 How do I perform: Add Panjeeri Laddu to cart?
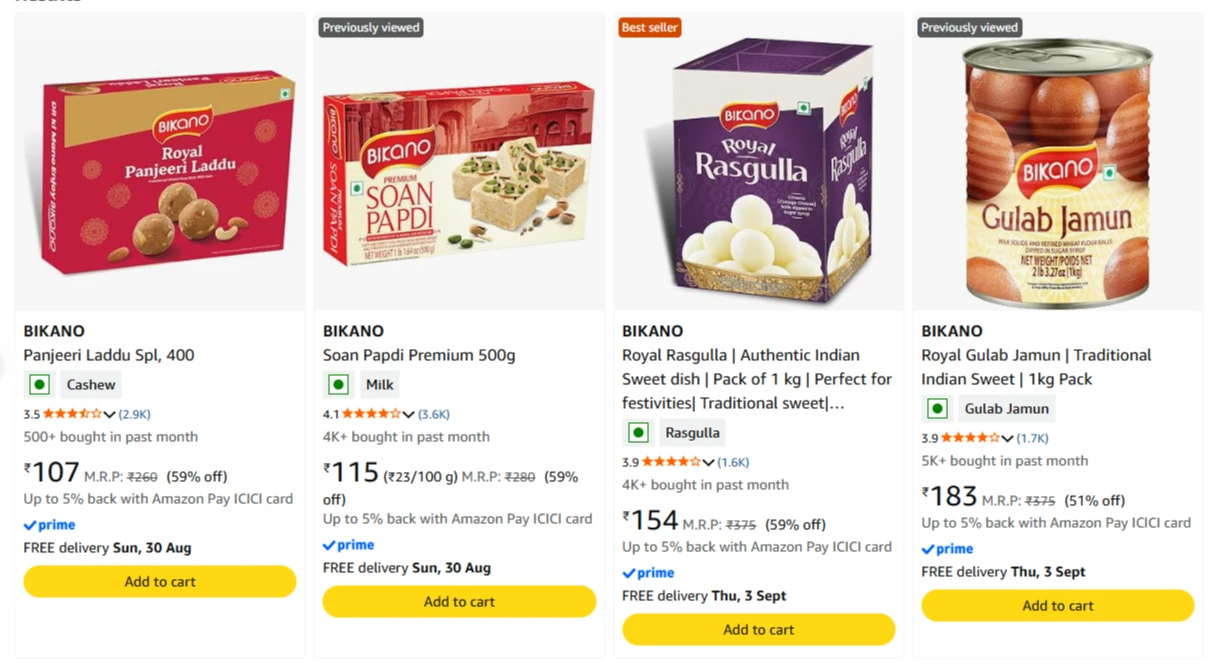(x=160, y=581)
